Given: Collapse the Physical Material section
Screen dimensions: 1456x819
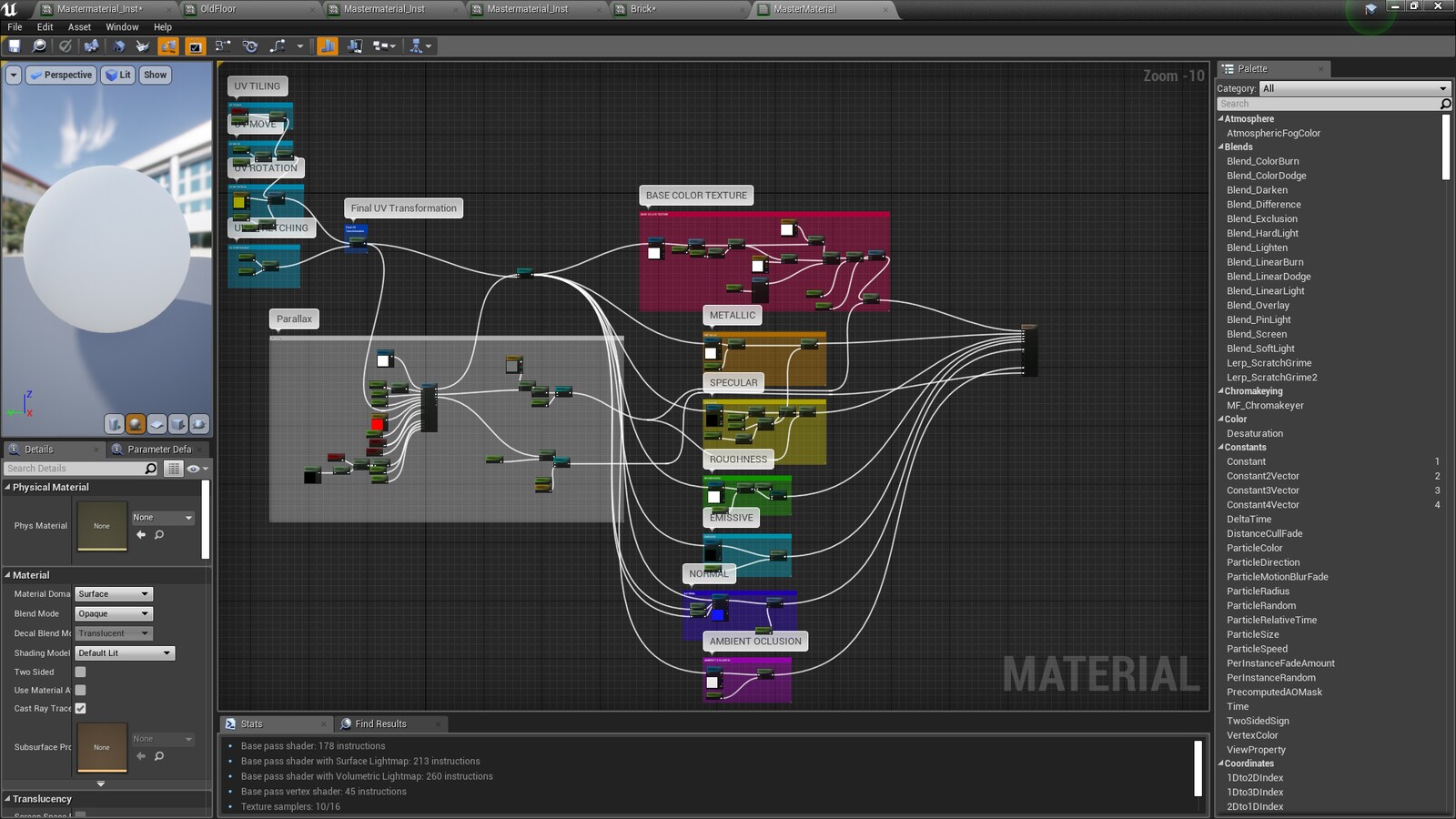Looking at the screenshot, I should [8, 487].
